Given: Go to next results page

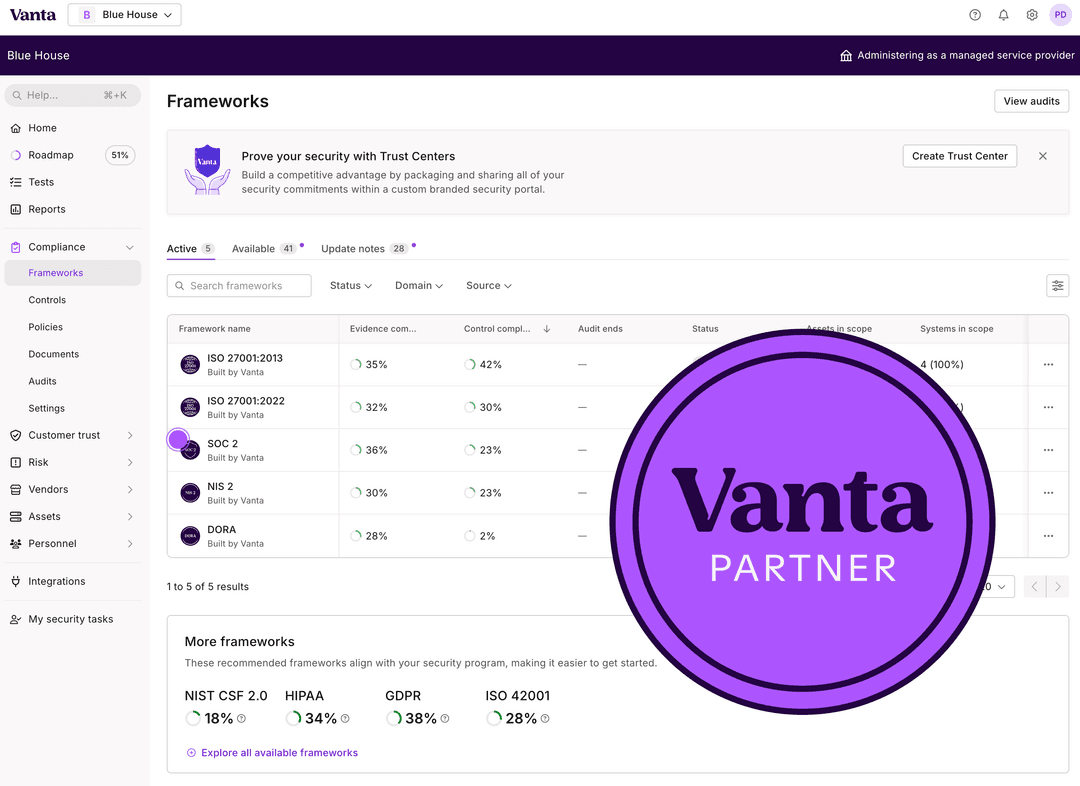Looking at the screenshot, I should pyautogui.click(x=1058, y=587).
